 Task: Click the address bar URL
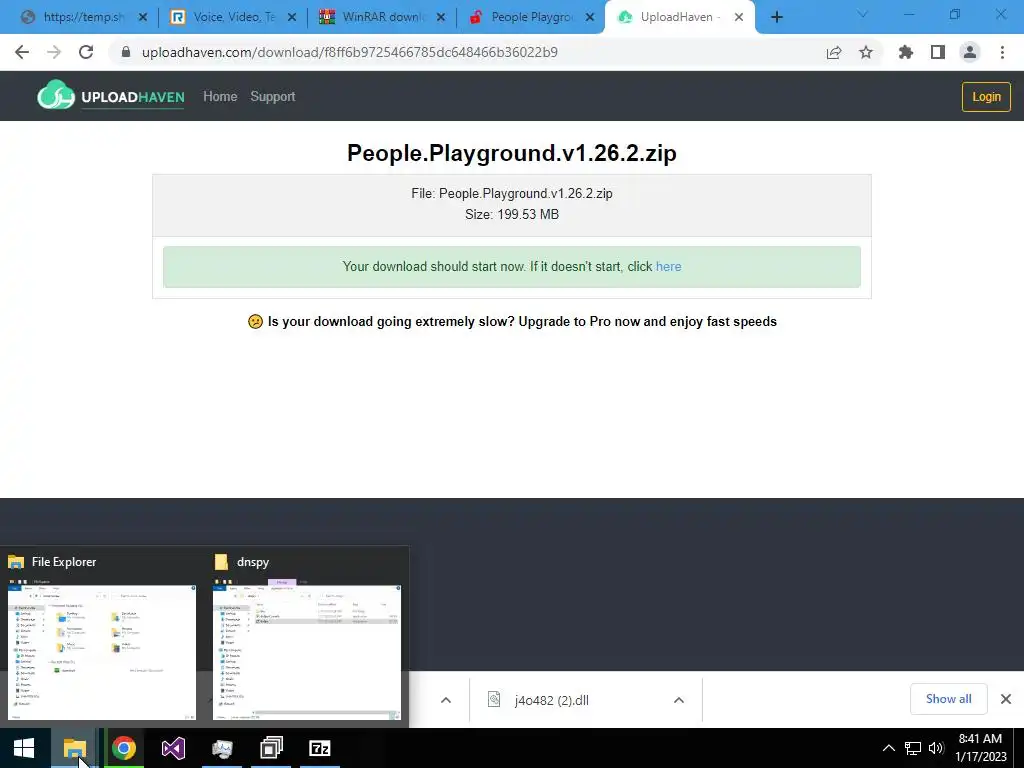pos(349,52)
